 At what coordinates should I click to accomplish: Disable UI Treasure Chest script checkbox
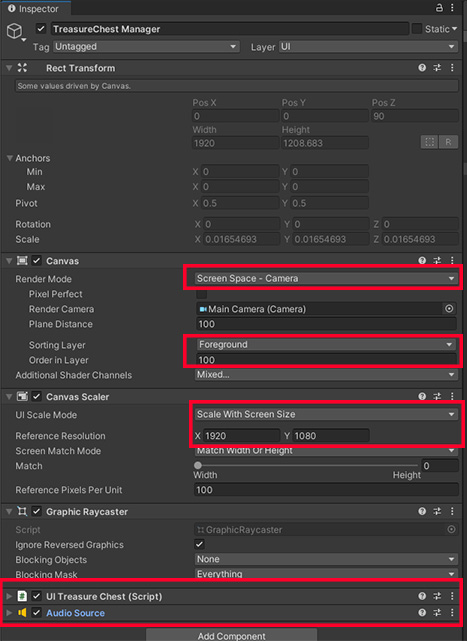click(x=37, y=596)
